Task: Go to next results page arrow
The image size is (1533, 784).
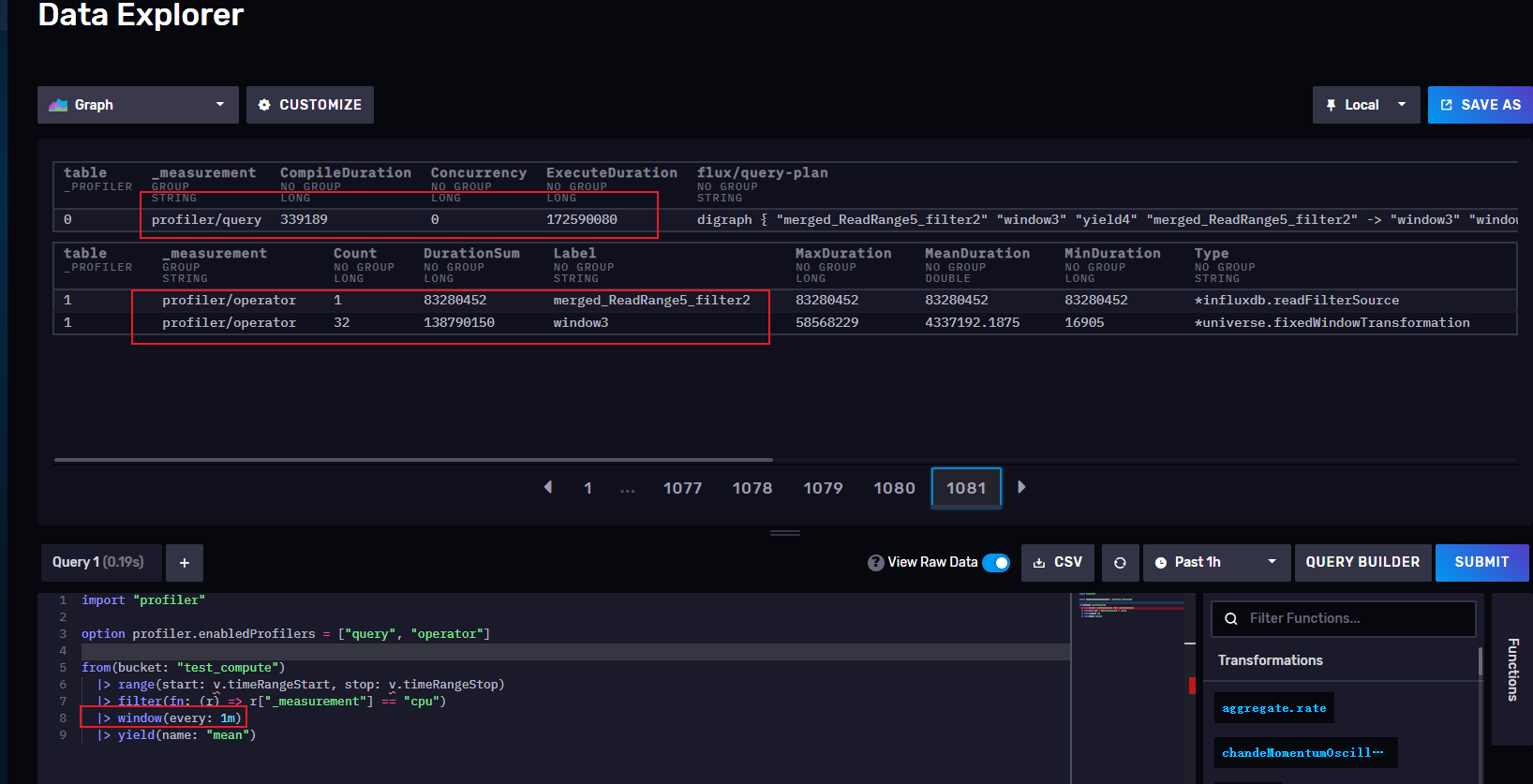Action: pyautogui.click(x=1021, y=487)
